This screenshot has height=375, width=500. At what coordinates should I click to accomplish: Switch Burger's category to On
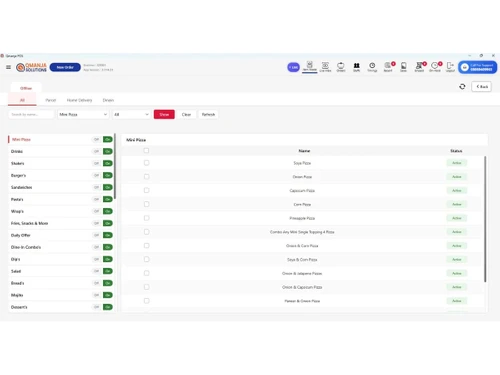(108, 175)
